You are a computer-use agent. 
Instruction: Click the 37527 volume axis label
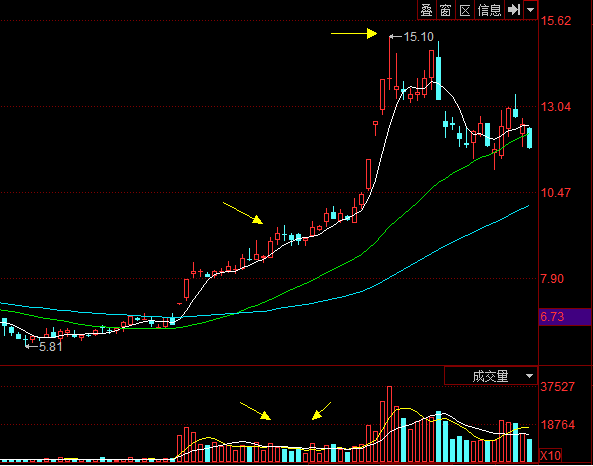click(557, 387)
